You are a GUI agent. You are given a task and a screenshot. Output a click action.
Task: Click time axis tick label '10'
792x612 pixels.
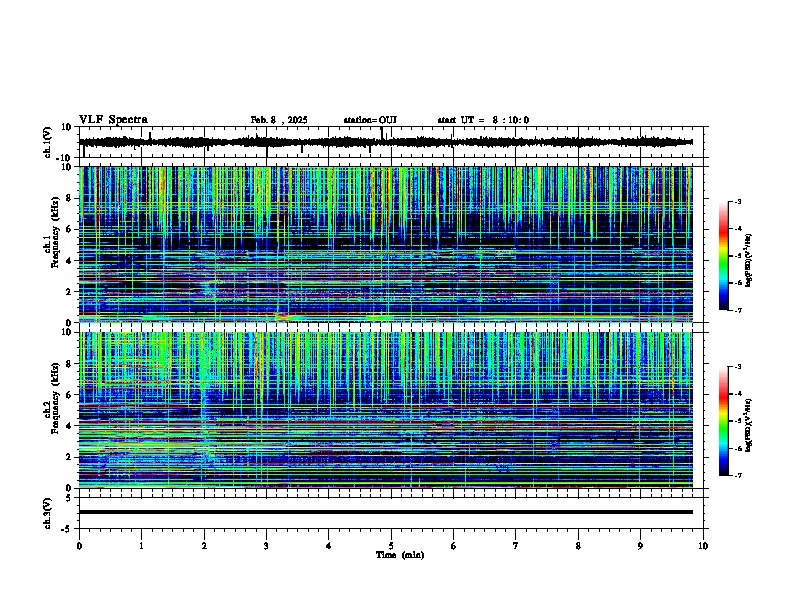pos(703,546)
